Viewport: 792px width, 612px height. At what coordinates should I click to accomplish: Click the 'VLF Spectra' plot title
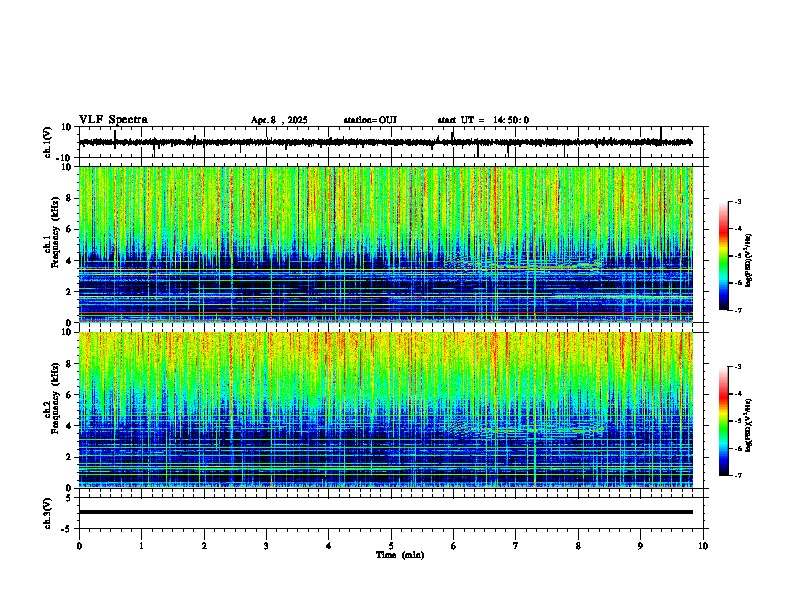[113, 120]
